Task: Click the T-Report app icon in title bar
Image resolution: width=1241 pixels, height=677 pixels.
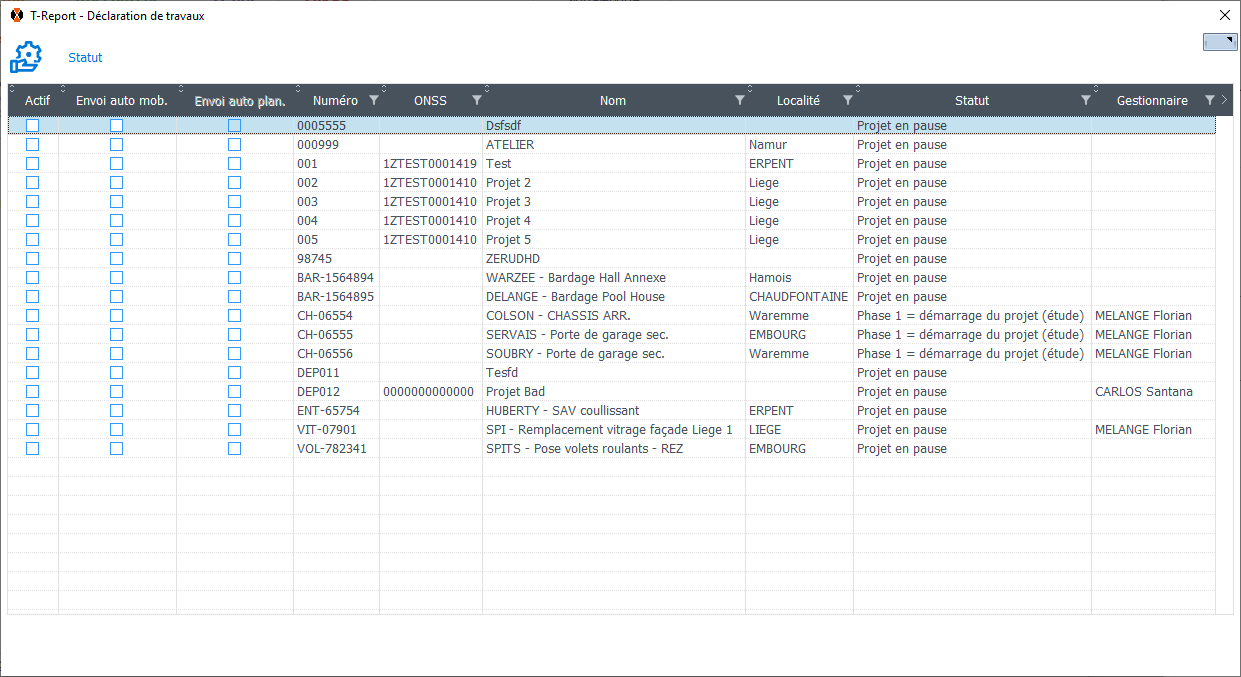Action: point(17,16)
